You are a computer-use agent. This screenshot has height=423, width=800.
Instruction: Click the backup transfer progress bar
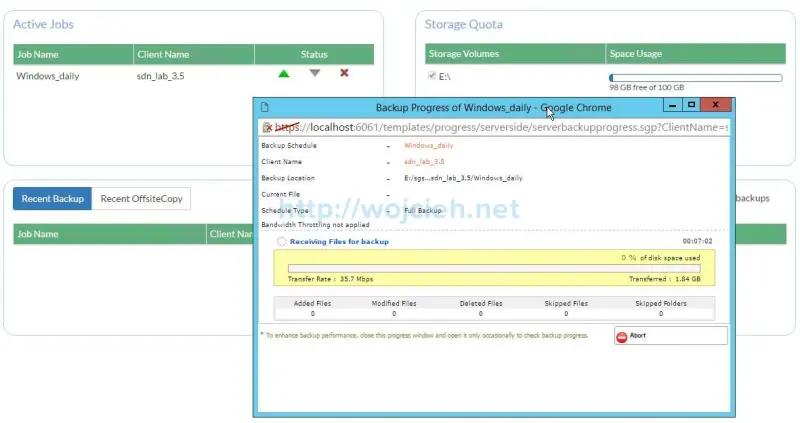pos(494,268)
